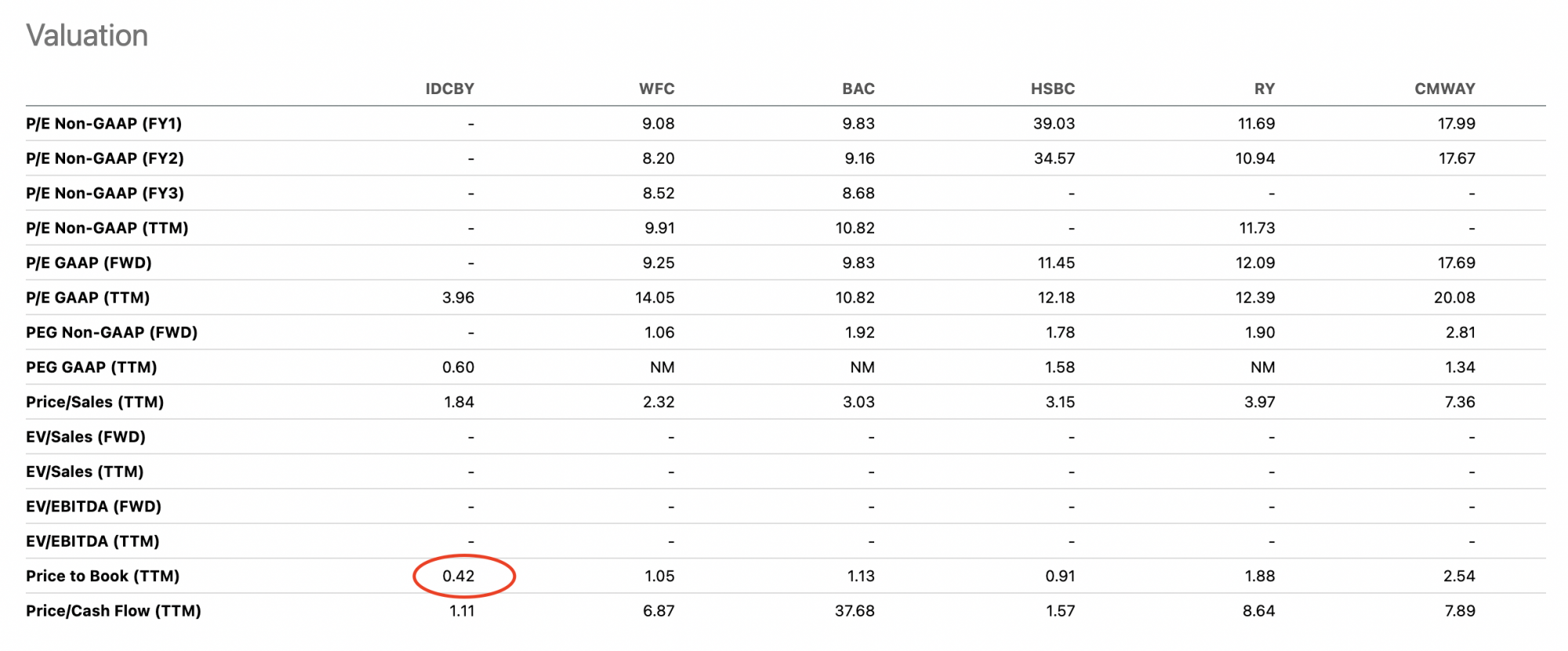
Task: Click RY's 3.97 Price/Sales value
Action: tap(1259, 402)
